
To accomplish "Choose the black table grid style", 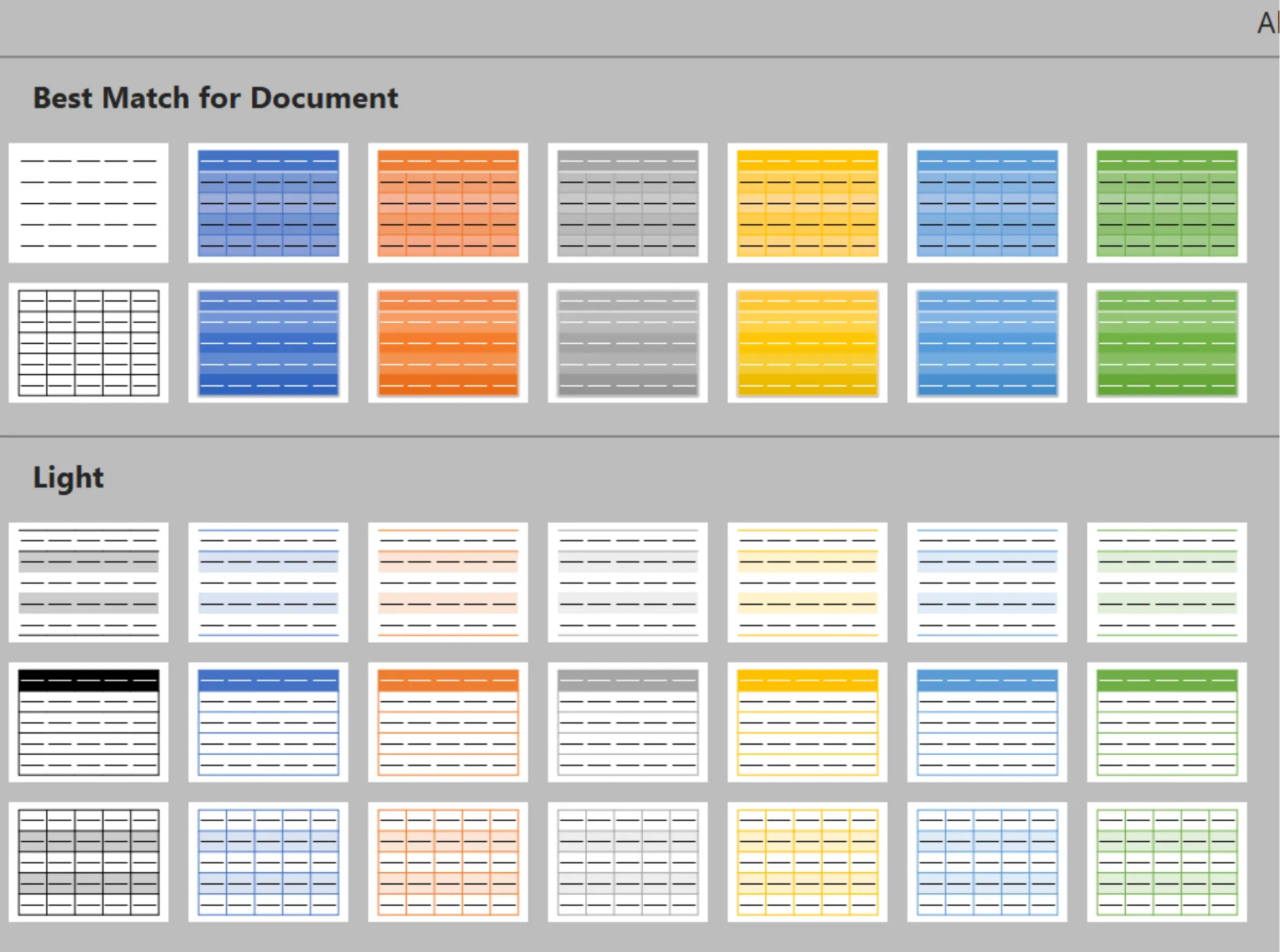I will click(x=89, y=343).
